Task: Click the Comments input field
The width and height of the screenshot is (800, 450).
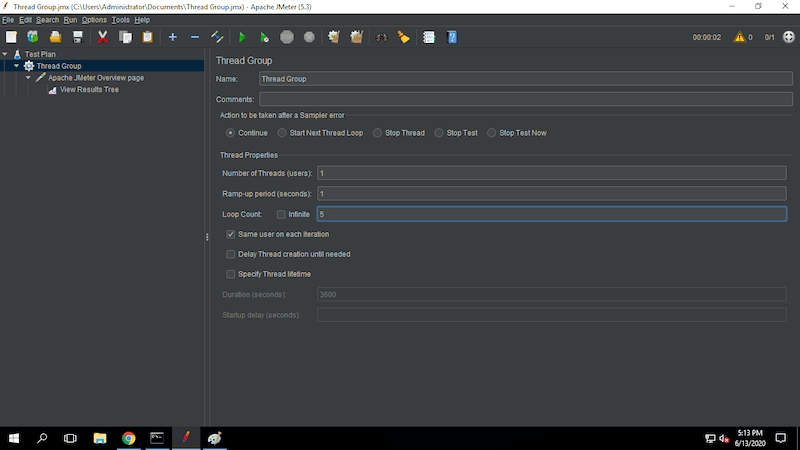Action: [x=526, y=99]
